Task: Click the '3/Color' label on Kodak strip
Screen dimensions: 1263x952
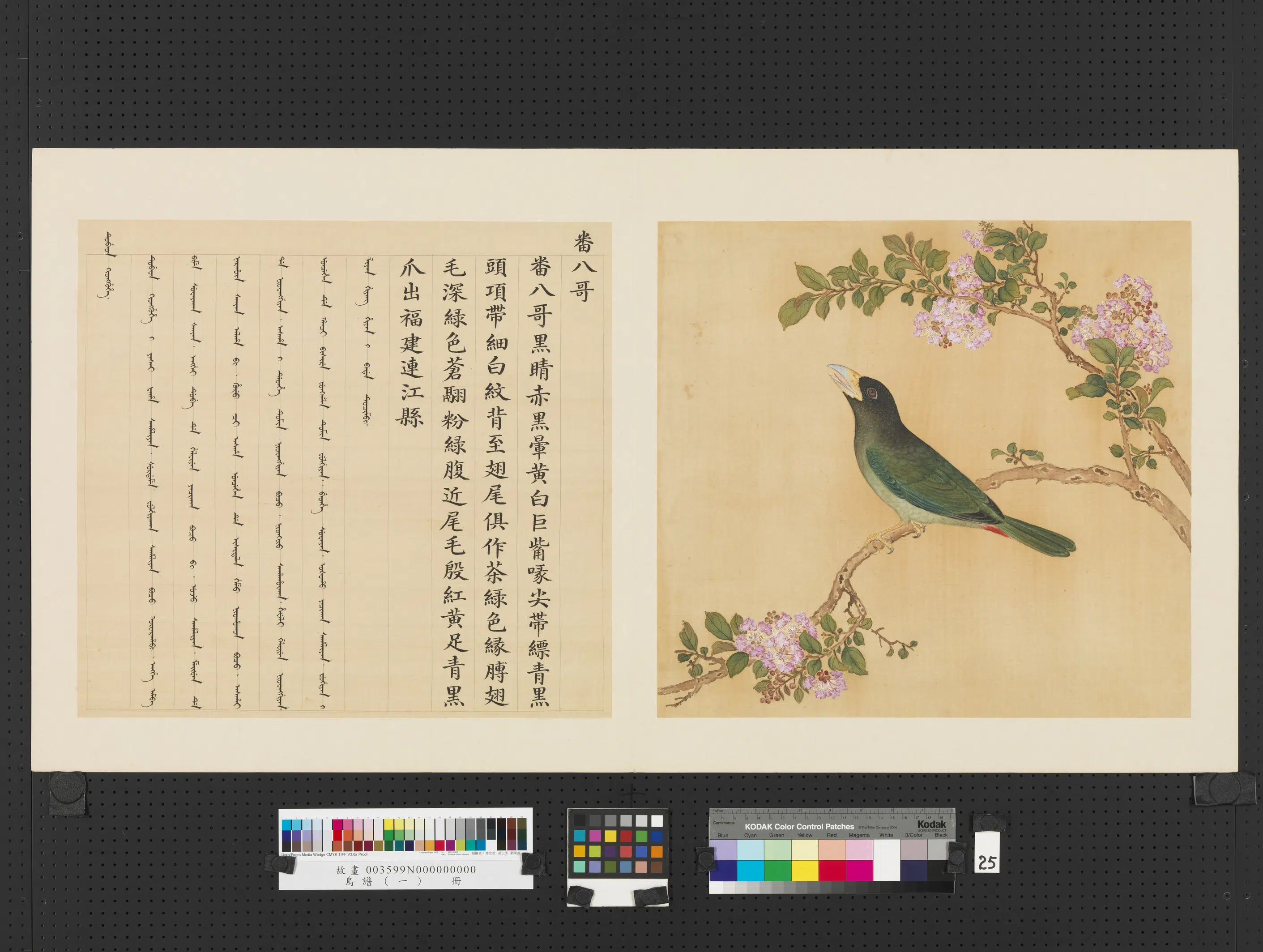Action: click(x=913, y=835)
